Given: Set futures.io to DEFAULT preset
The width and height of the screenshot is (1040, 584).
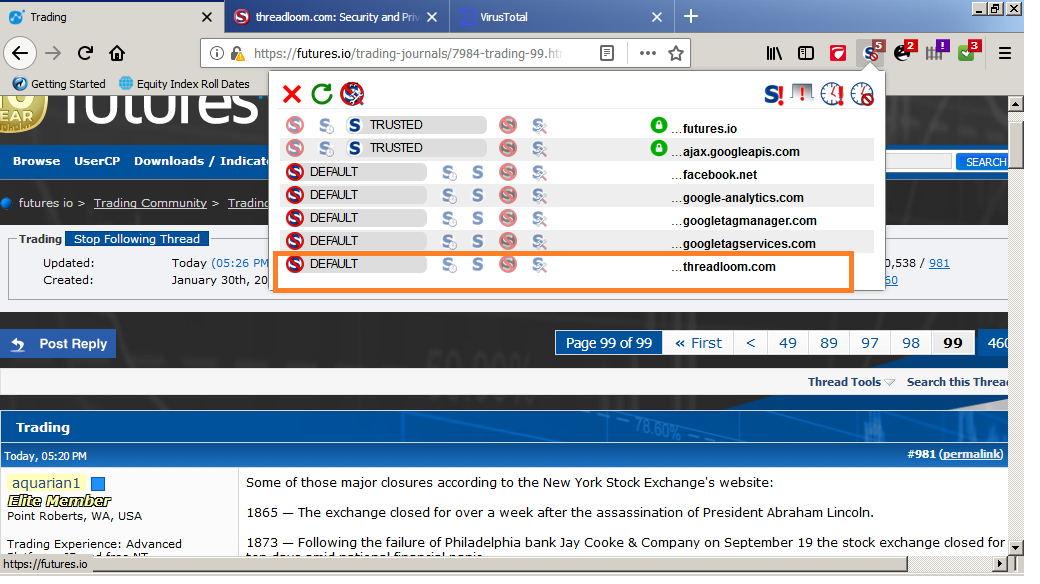Looking at the screenshot, I should [x=294, y=125].
